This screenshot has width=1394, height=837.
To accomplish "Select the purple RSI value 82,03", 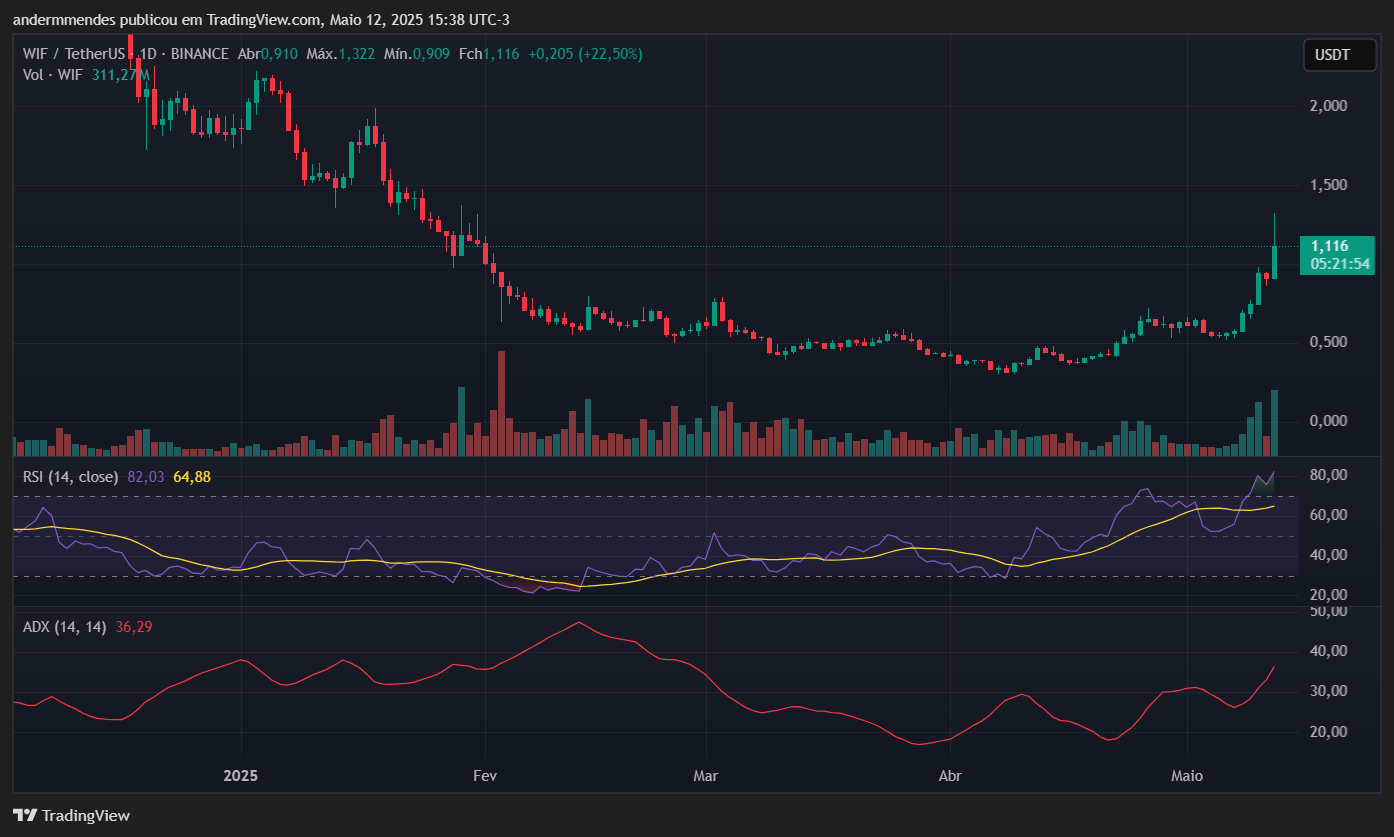I will [146, 477].
